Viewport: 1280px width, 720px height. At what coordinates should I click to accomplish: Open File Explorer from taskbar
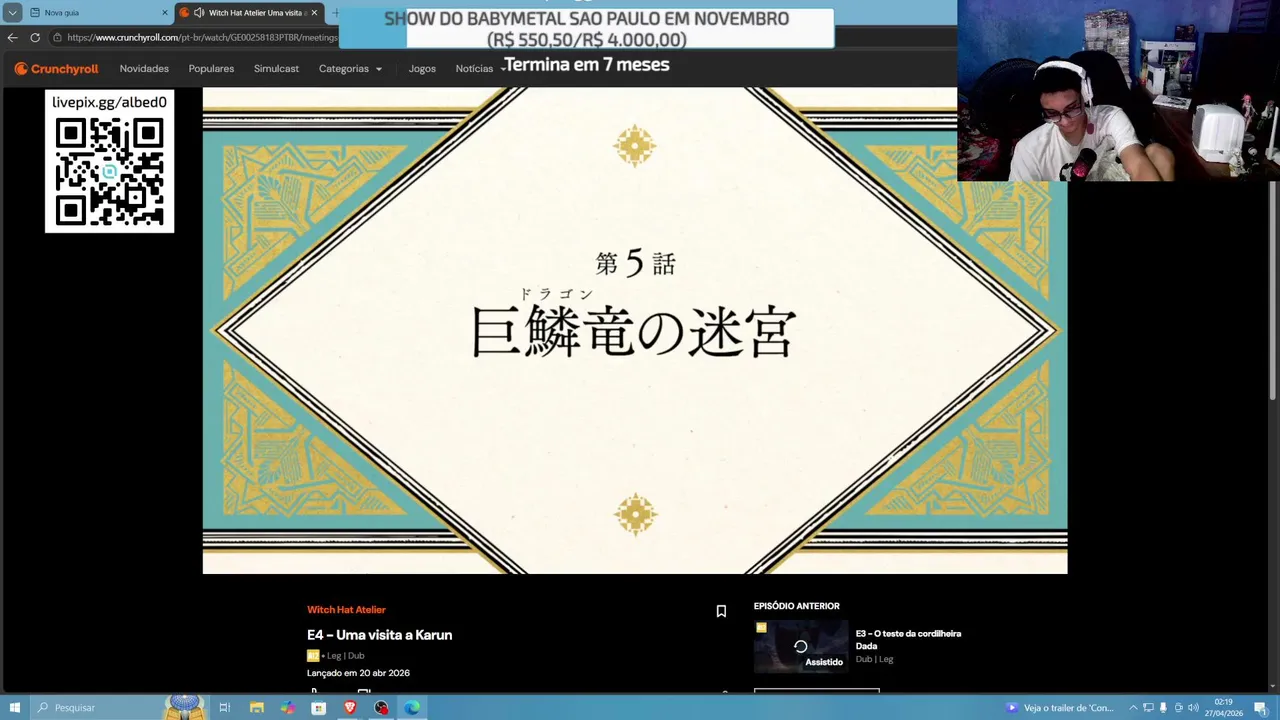click(257, 707)
